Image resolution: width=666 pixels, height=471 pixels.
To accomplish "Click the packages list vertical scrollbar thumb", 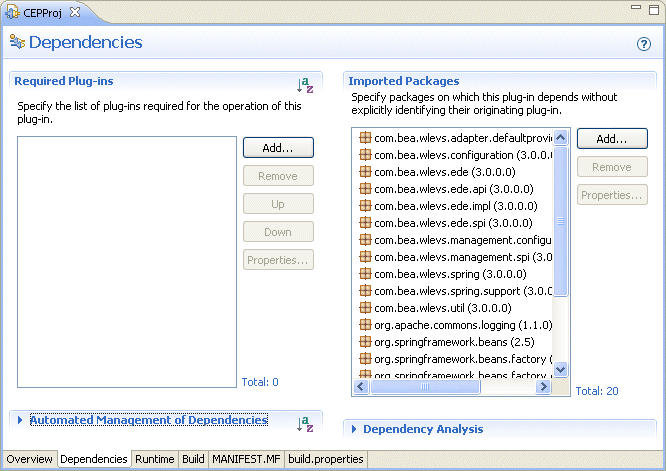I will click(560, 220).
